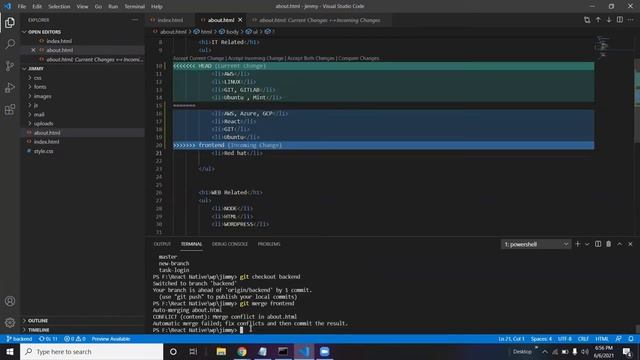This screenshot has width=640, height=360.
Task: Split the terminal panel
Action: pyautogui.click(x=598, y=244)
